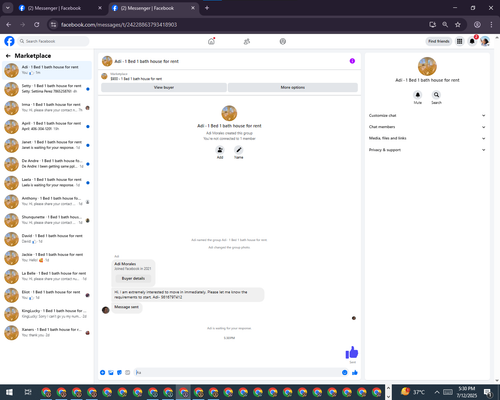Click the Facebook logo icon
The image size is (500, 400).
coord(9,41)
